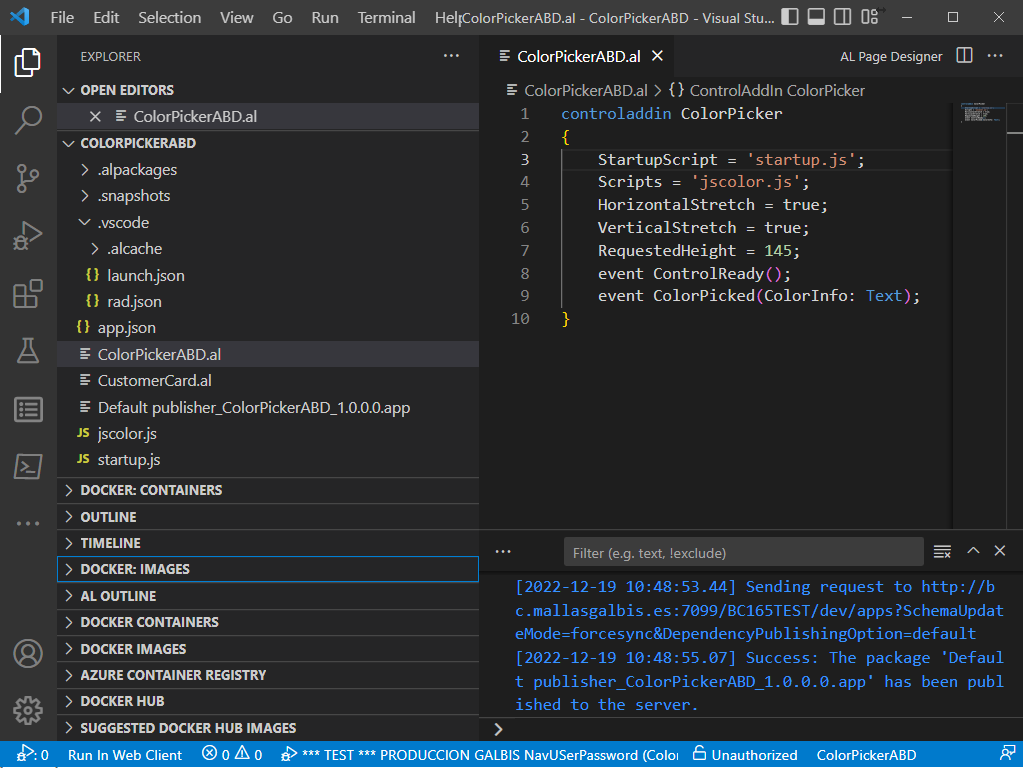Collapse the COLORPICKERABD folder section

(x=69, y=143)
